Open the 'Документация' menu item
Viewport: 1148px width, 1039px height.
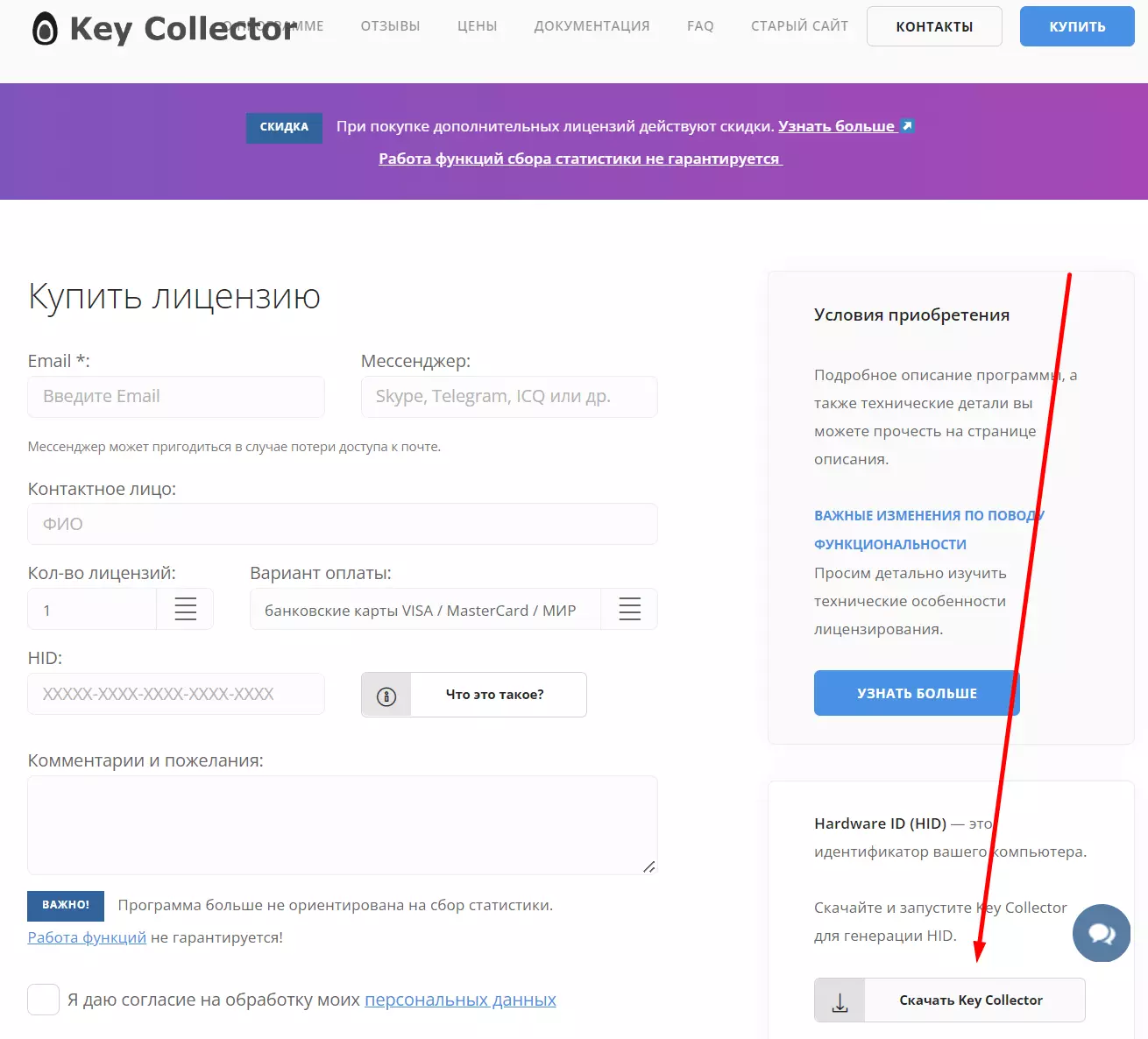click(x=592, y=26)
